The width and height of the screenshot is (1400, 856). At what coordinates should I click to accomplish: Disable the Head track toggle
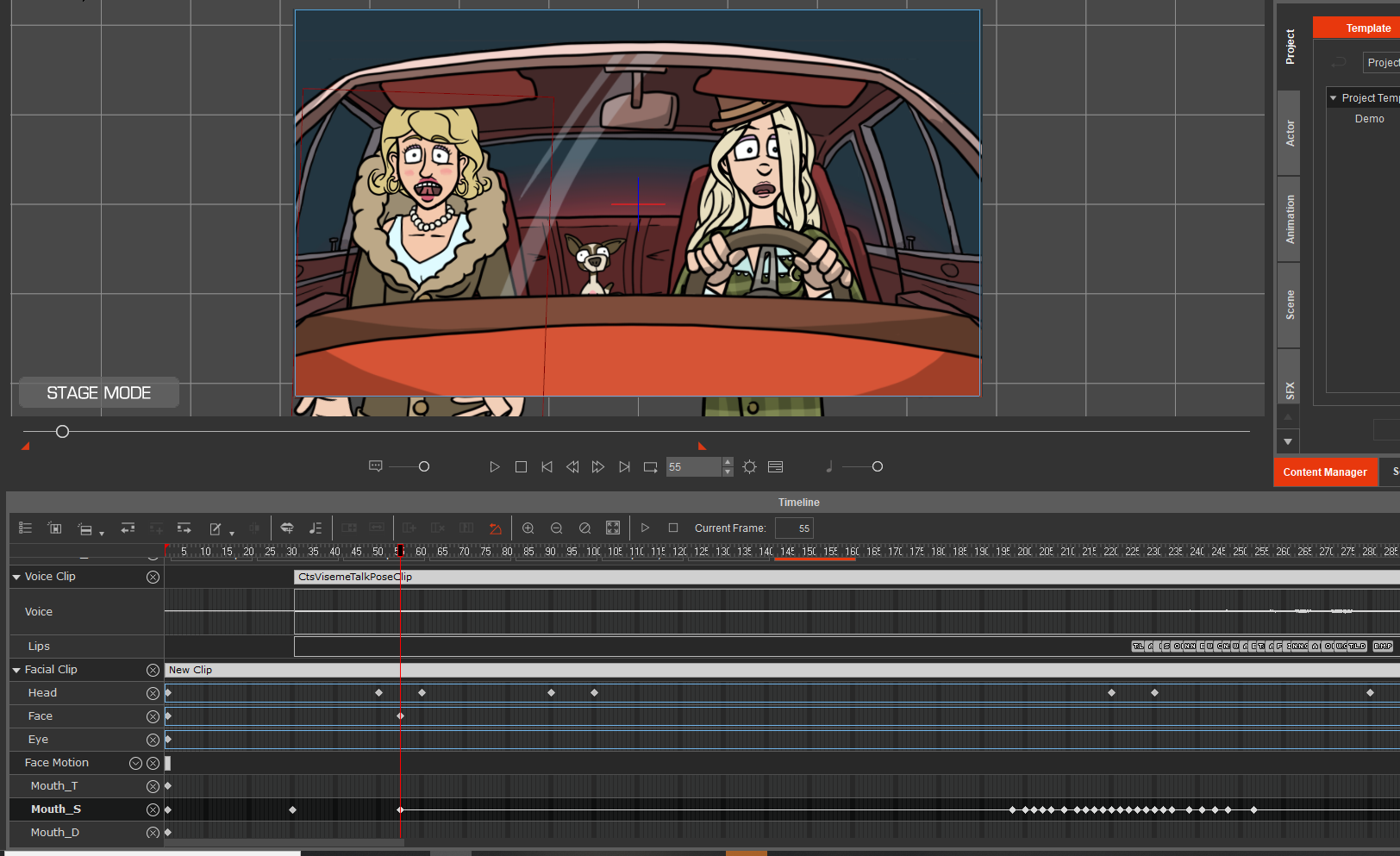tap(153, 693)
